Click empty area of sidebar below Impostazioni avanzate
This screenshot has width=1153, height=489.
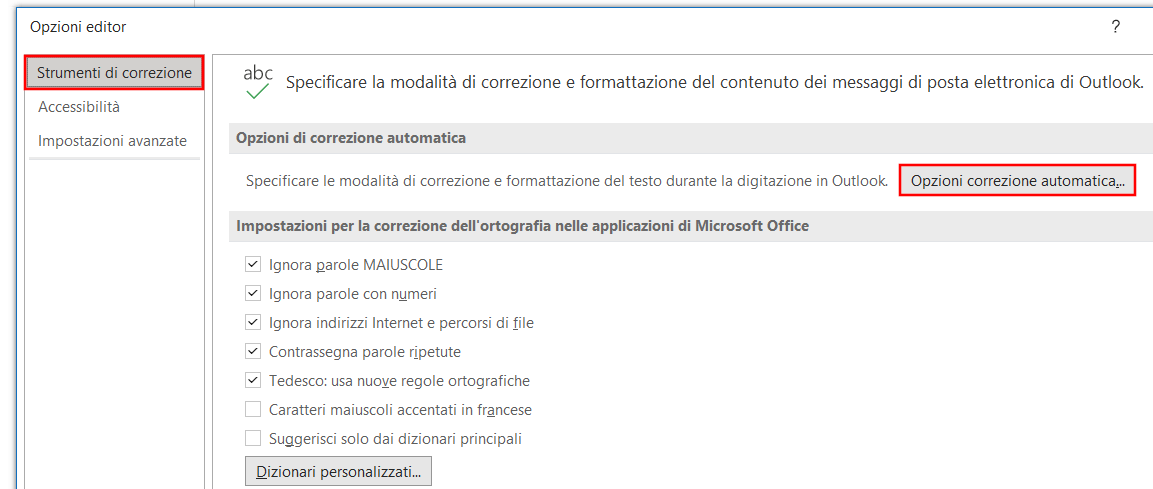click(114, 320)
